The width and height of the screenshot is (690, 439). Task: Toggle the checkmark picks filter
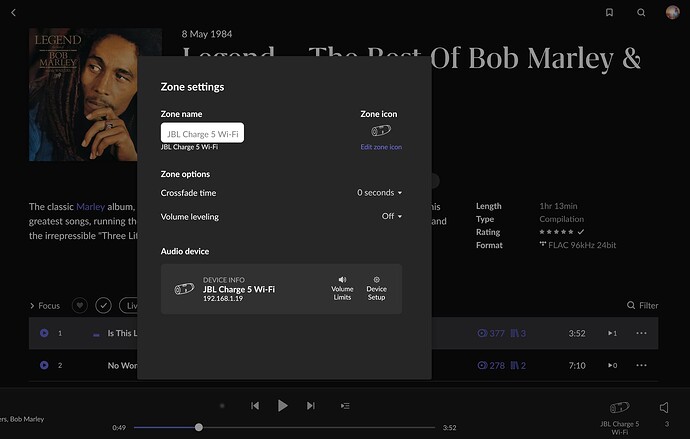pos(103,305)
